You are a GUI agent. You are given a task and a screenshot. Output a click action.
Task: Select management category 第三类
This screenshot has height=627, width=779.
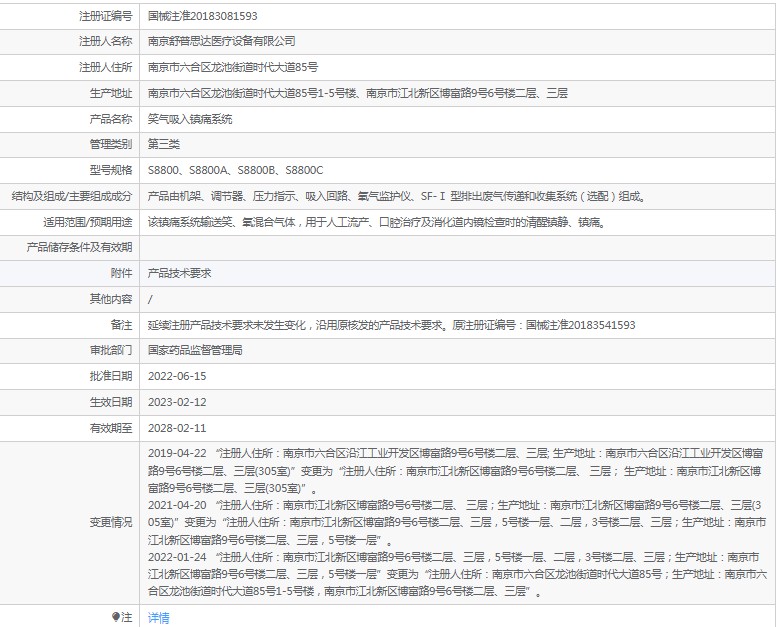(x=163, y=145)
